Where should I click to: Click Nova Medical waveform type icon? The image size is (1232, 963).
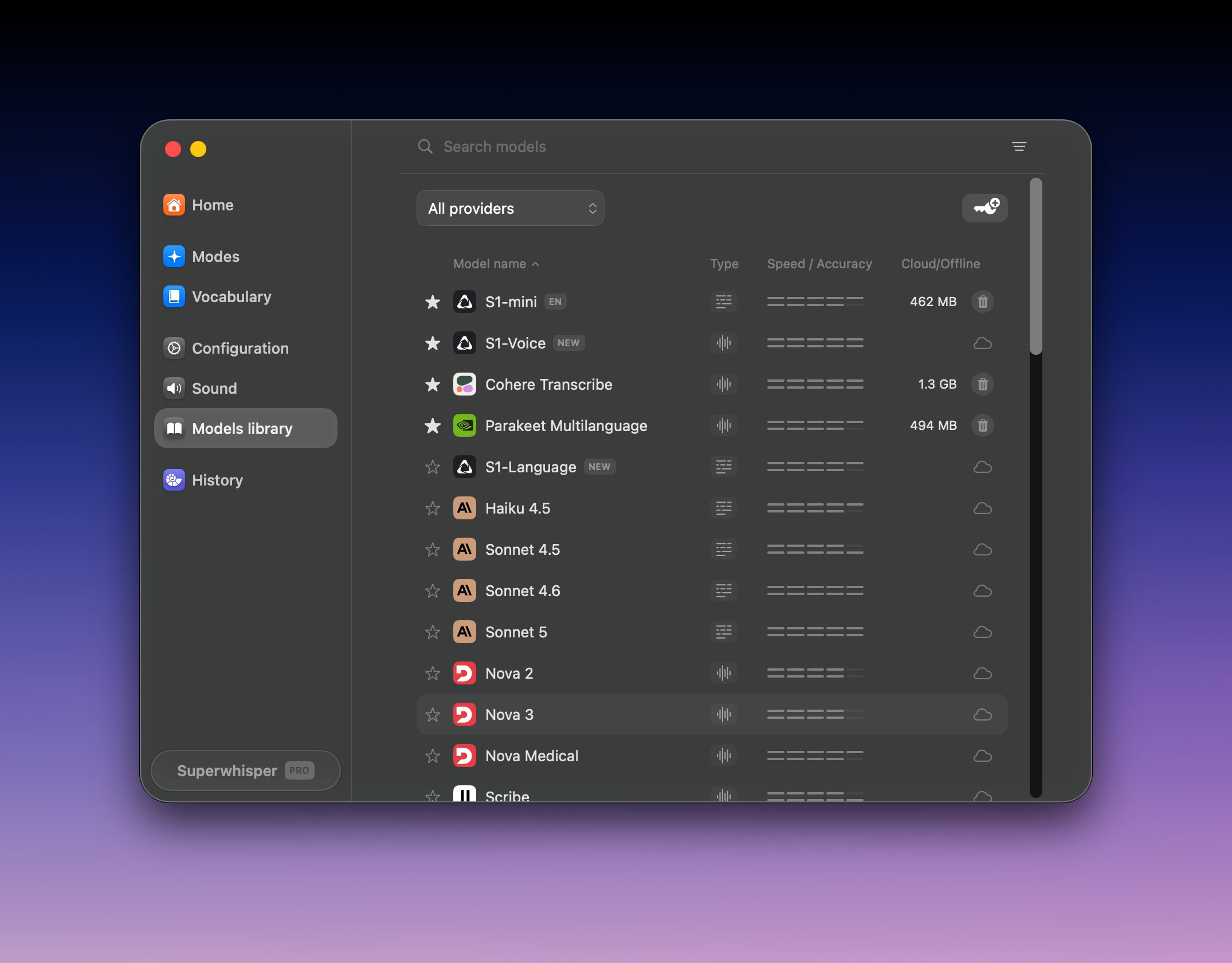(724, 755)
